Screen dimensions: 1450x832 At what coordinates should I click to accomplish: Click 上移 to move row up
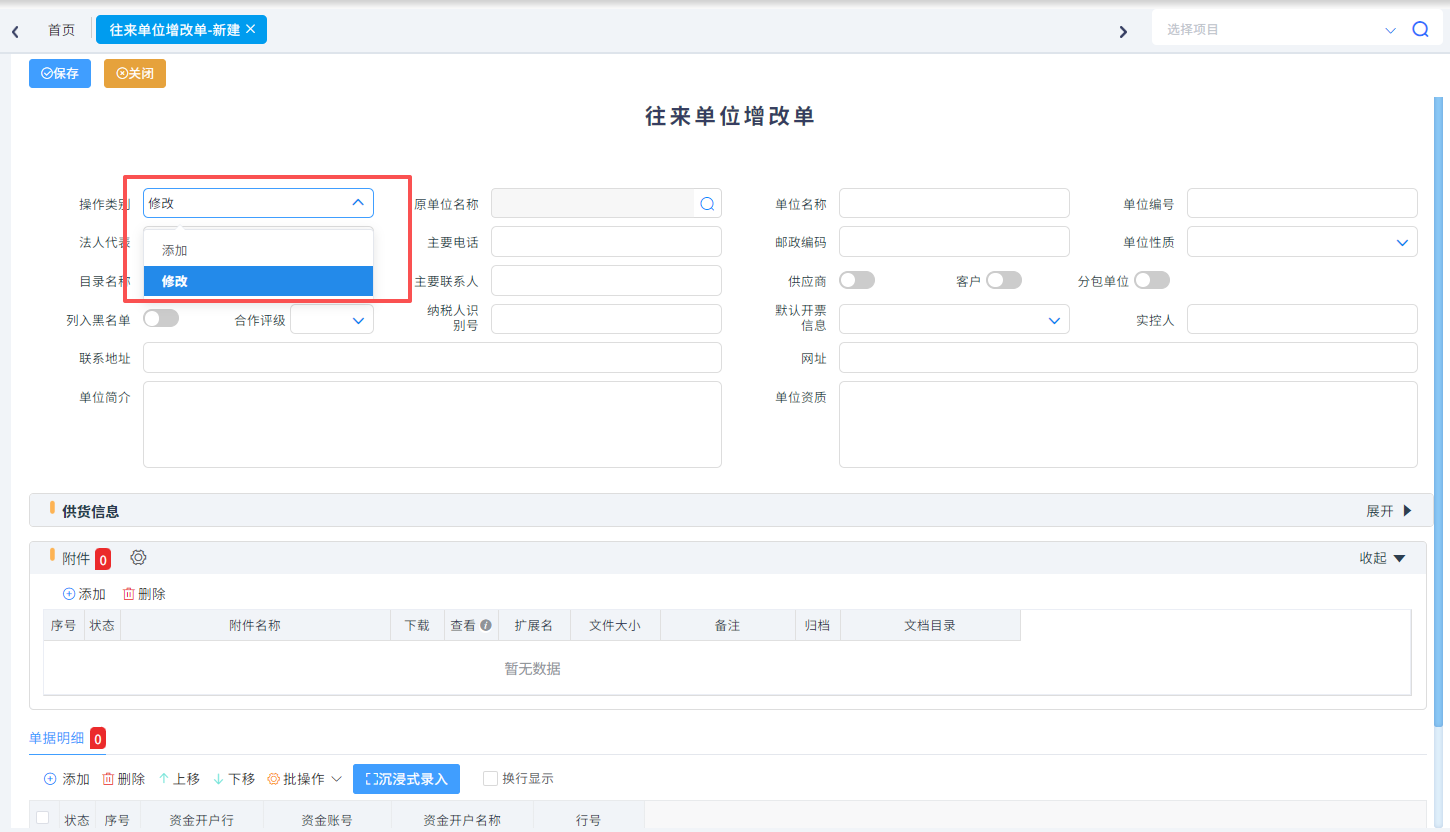(x=179, y=779)
